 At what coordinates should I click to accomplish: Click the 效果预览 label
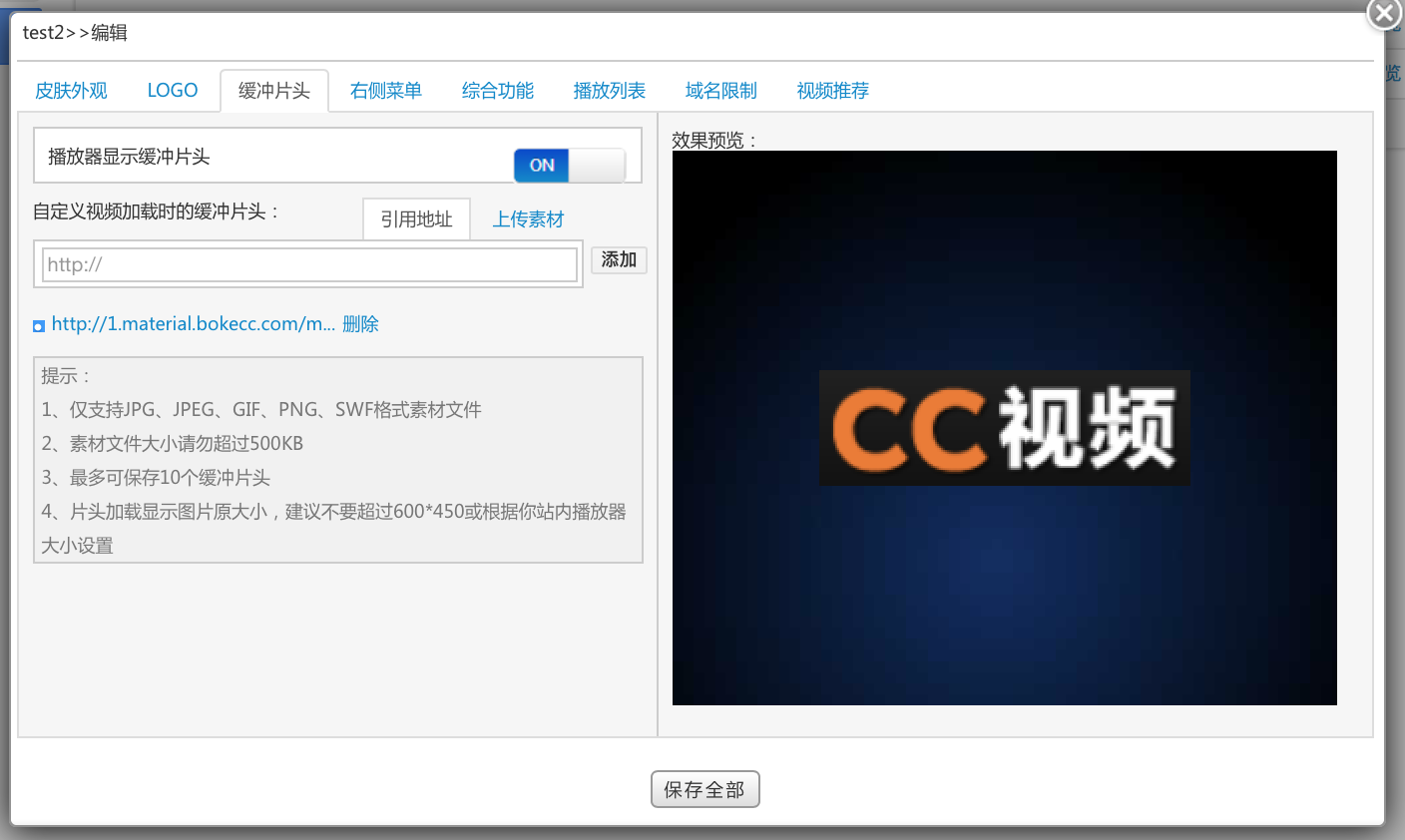(x=714, y=141)
